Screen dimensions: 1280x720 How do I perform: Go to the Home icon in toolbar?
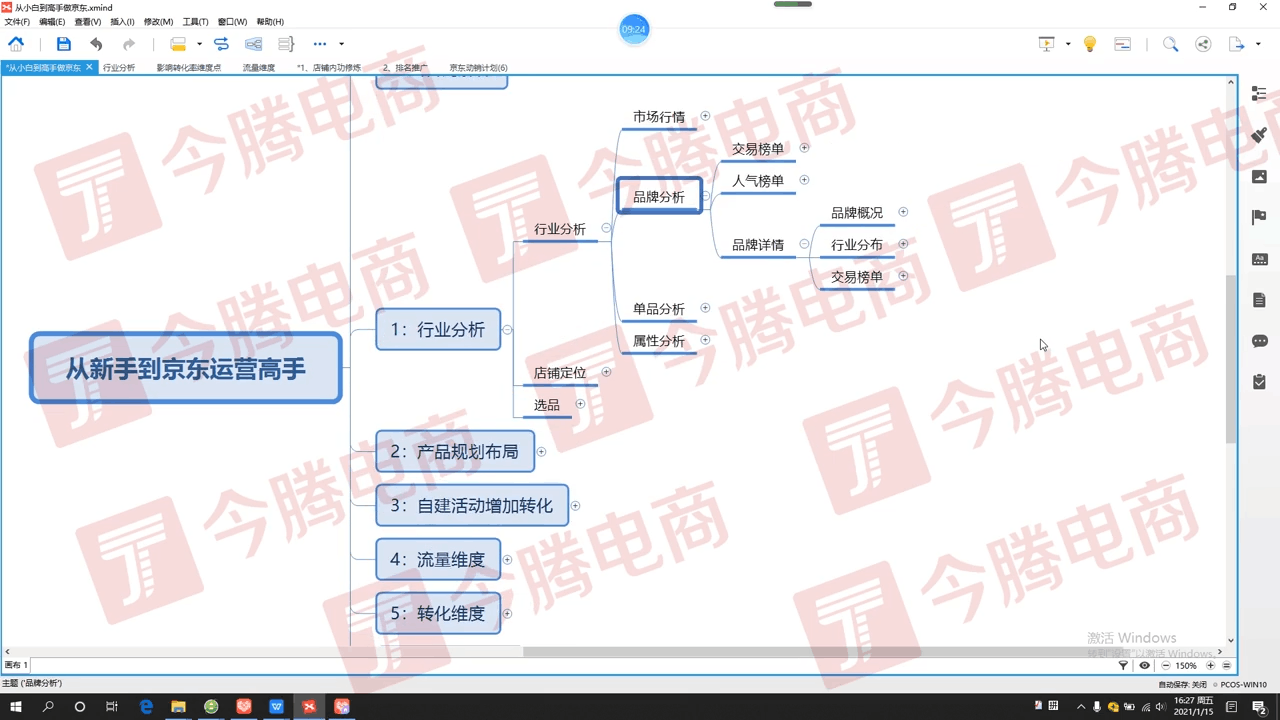tap(16, 44)
